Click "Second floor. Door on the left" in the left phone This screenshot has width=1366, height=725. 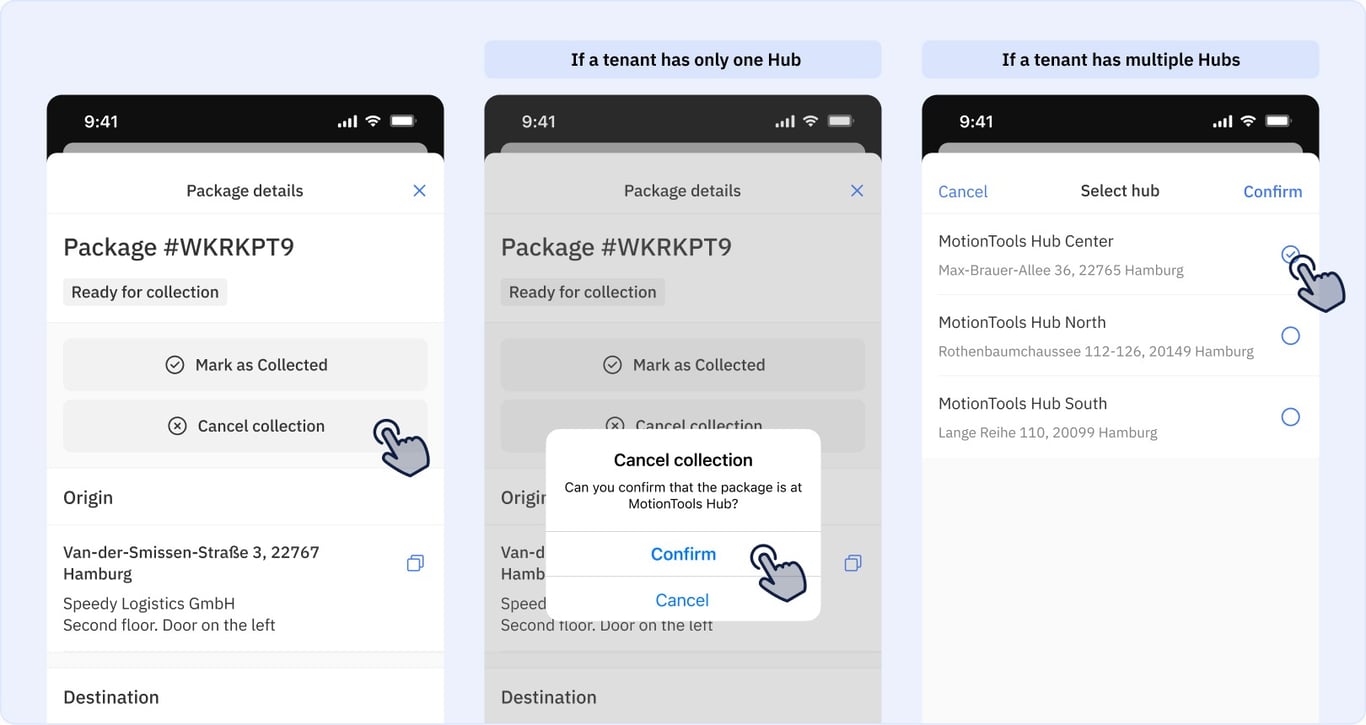(x=169, y=625)
